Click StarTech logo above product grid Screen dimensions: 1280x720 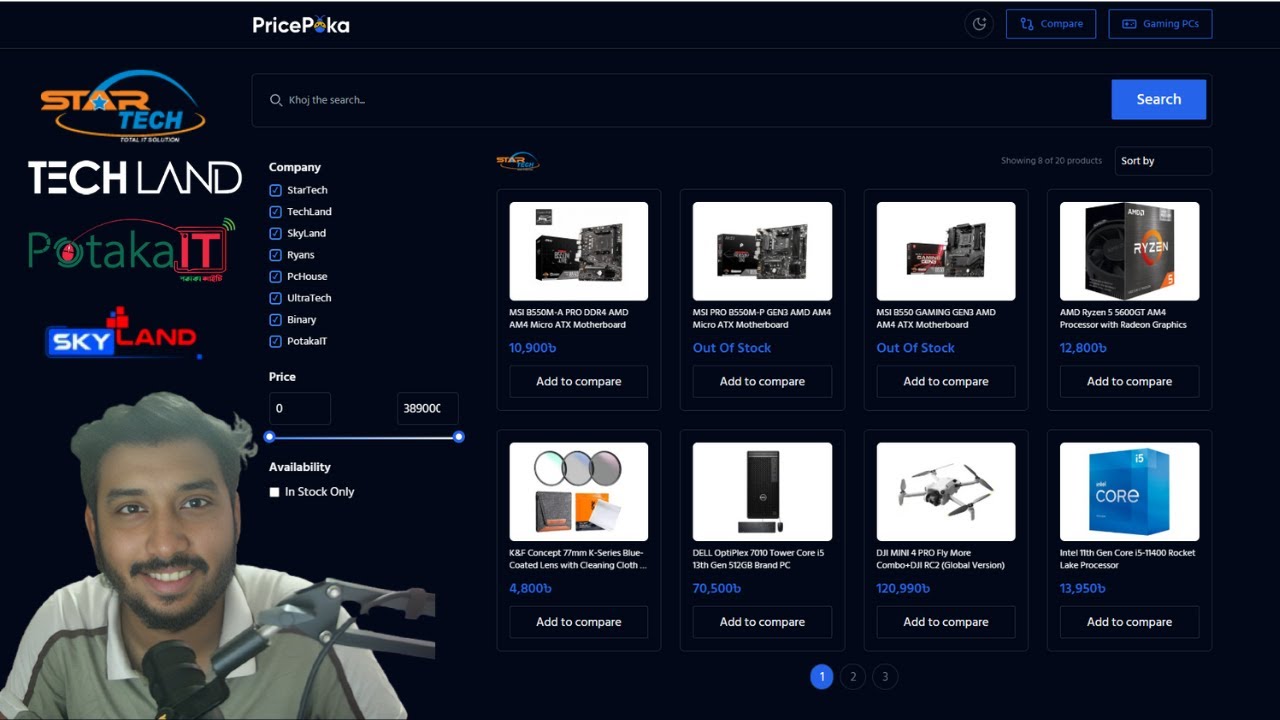click(518, 161)
